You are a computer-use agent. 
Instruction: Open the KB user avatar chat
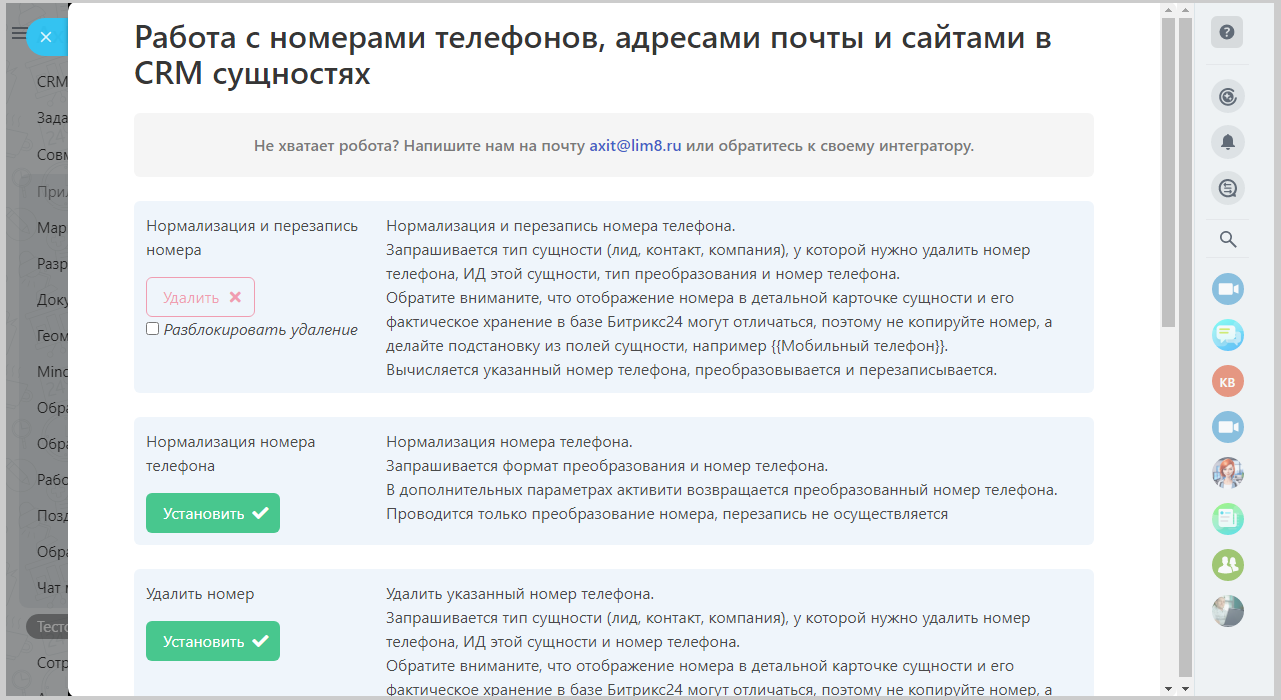pyautogui.click(x=1228, y=382)
